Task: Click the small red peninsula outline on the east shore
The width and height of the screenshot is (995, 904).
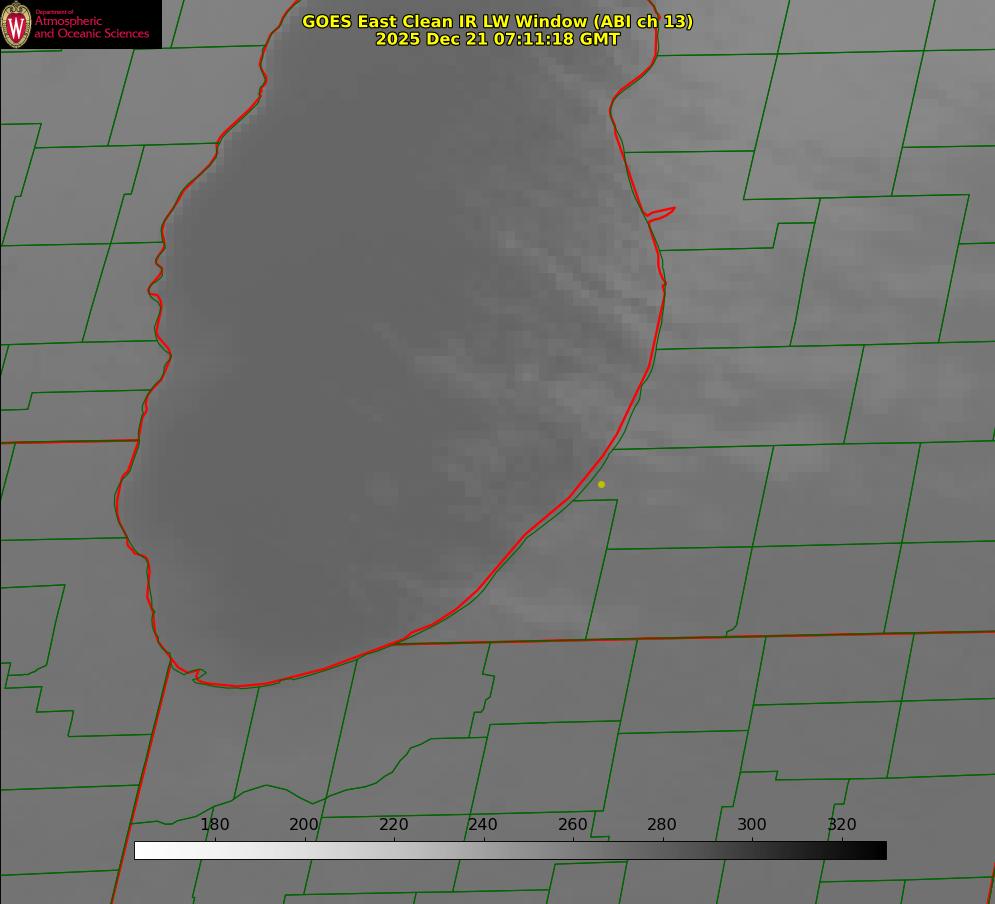Action: [x=660, y=214]
